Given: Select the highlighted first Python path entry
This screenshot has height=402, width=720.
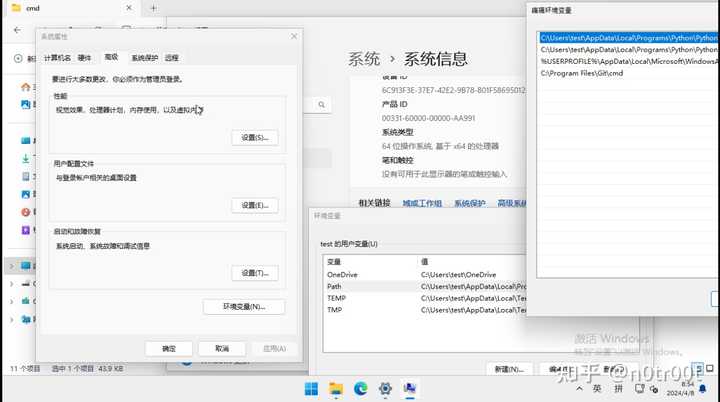Looking at the screenshot, I should click(x=628, y=38).
